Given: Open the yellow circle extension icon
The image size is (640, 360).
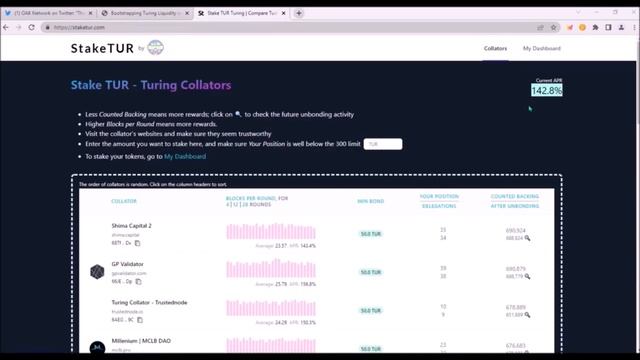Looking at the screenshot, I should (x=582, y=27).
